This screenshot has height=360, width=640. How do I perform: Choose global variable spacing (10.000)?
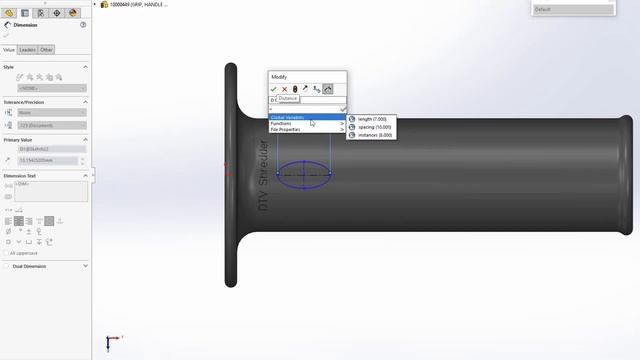[x=371, y=127]
